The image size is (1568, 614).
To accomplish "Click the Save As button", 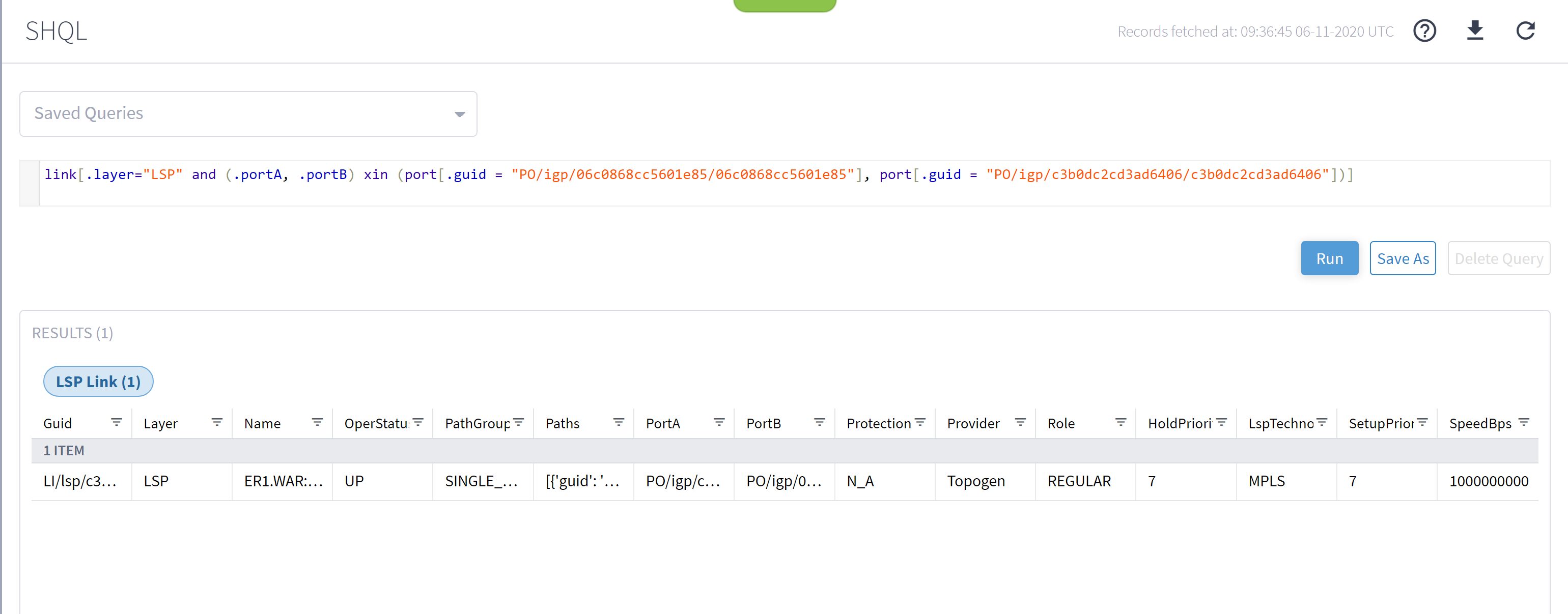I will click(1403, 258).
